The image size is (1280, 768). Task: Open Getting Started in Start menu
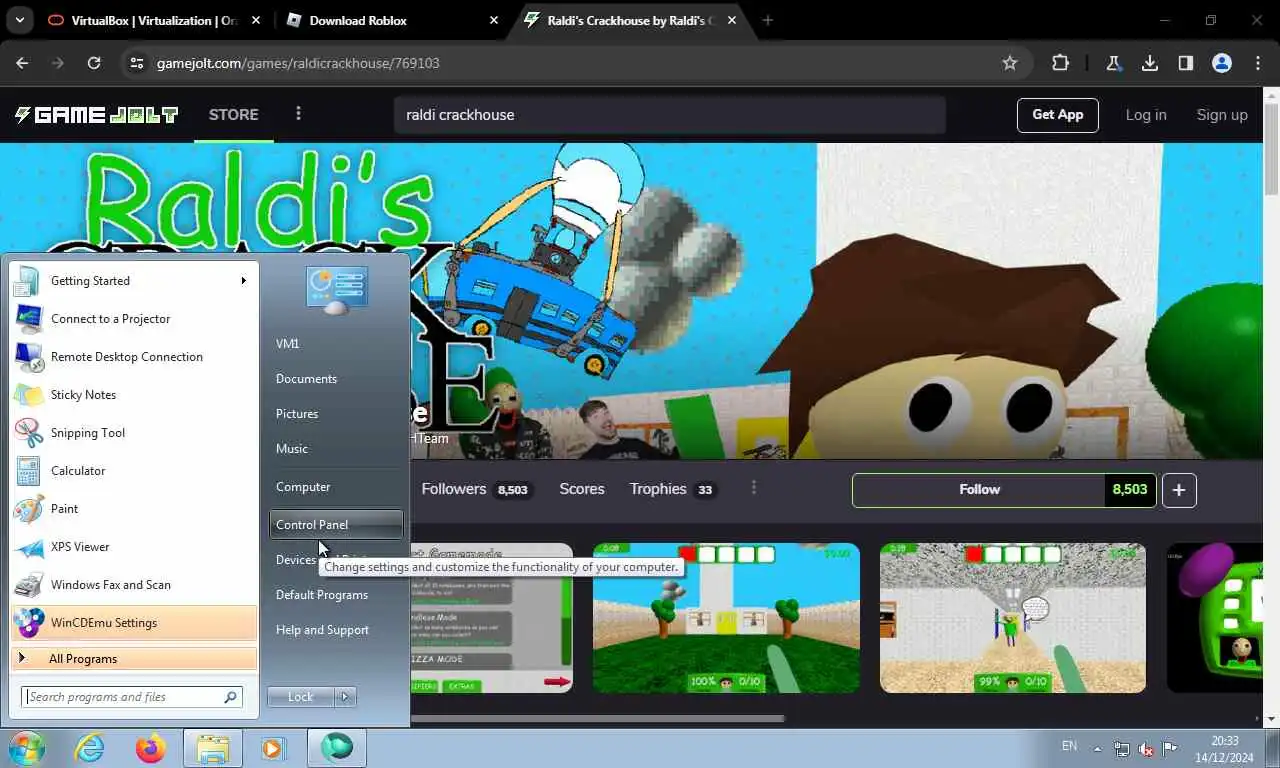(x=133, y=281)
